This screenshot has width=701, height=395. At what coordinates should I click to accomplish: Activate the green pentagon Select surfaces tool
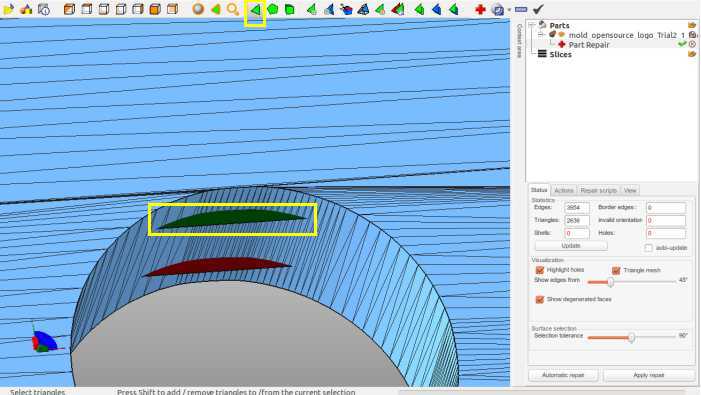pos(272,9)
